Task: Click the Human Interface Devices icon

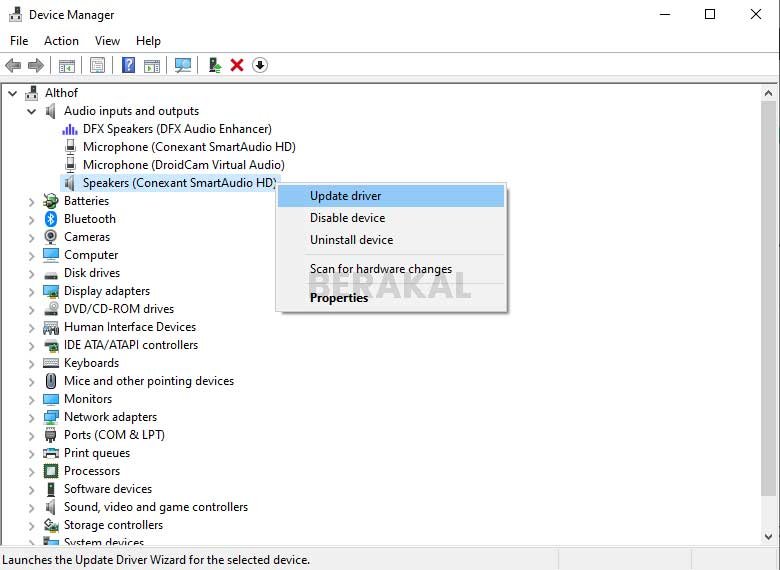Action: point(51,327)
